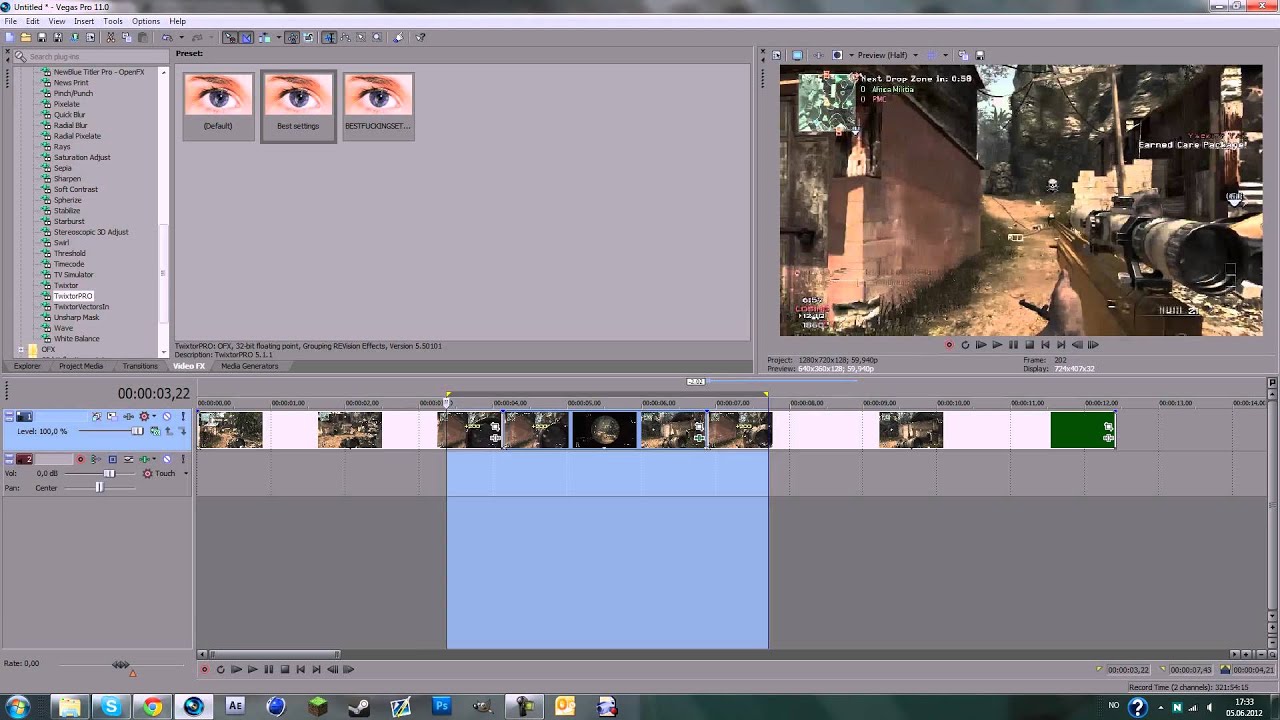This screenshot has width=1280, height=720.
Task: Open the Touch automation mode dropdown
Action: 186,473
